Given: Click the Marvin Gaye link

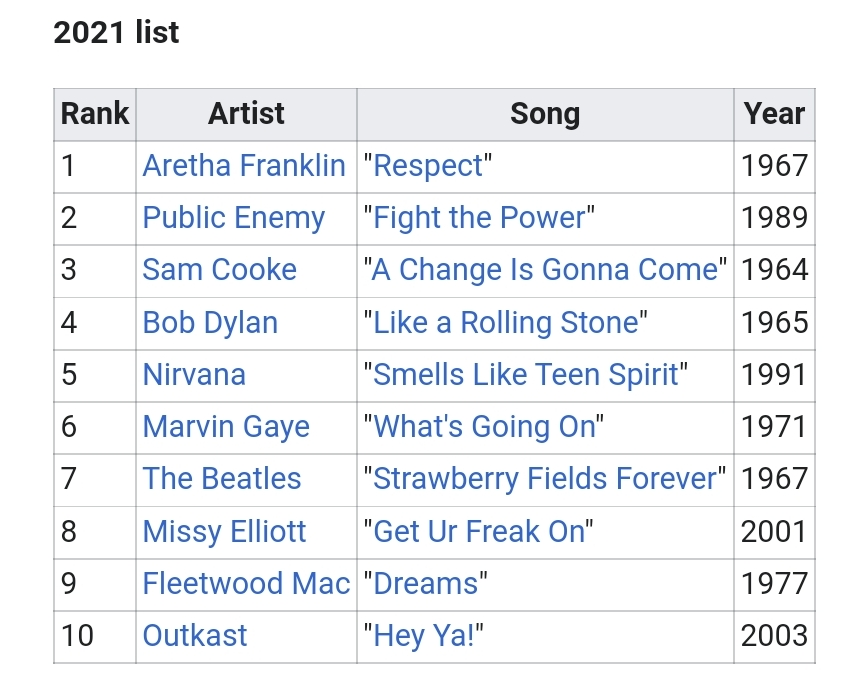Looking at the screenshot, I should coord(226,427).
